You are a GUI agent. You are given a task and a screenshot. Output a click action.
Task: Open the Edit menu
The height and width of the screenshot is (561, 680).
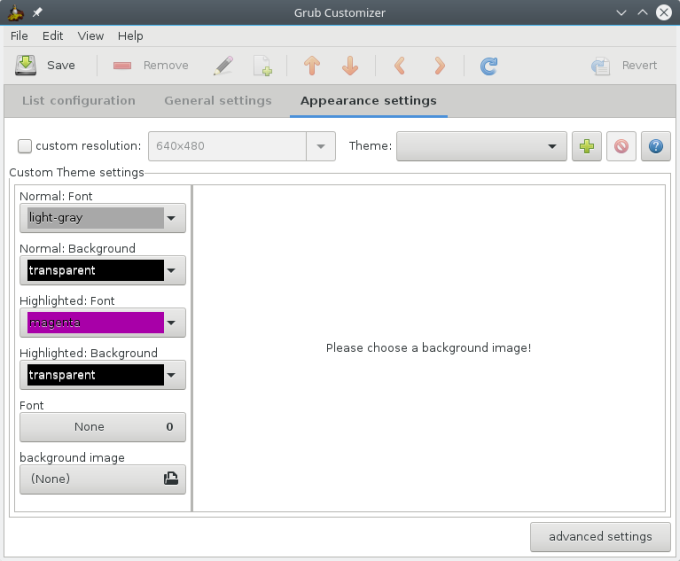click(x=52, y=36)
